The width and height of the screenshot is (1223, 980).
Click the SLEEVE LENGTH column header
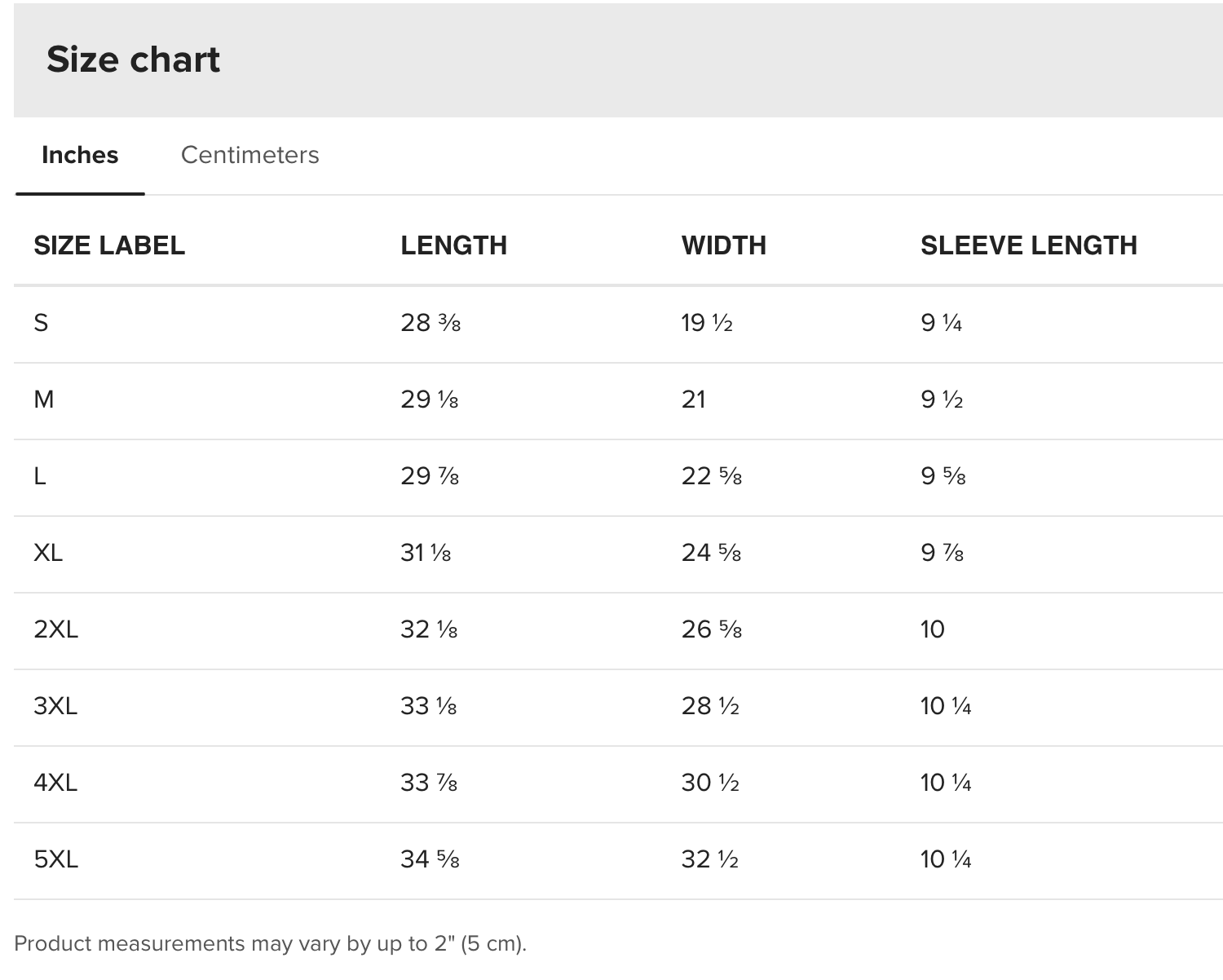point(1029,245)
